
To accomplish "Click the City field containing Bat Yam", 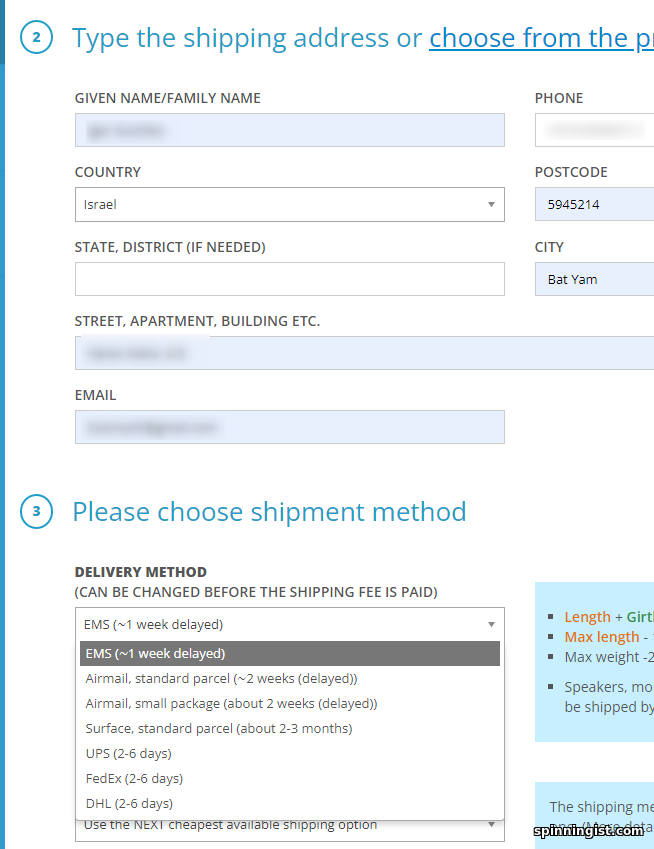I will point(594,279).
